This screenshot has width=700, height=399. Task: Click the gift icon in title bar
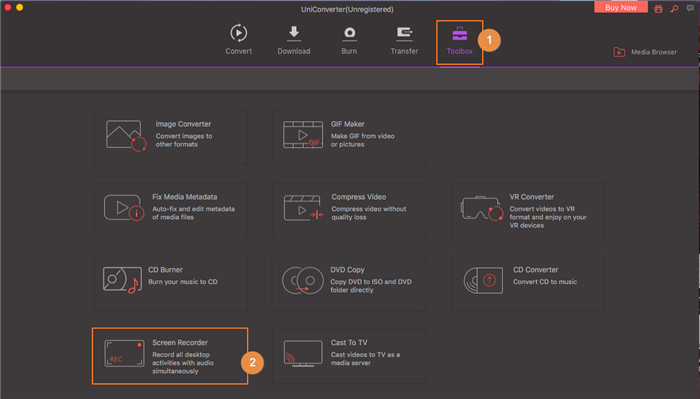(658, 8)
